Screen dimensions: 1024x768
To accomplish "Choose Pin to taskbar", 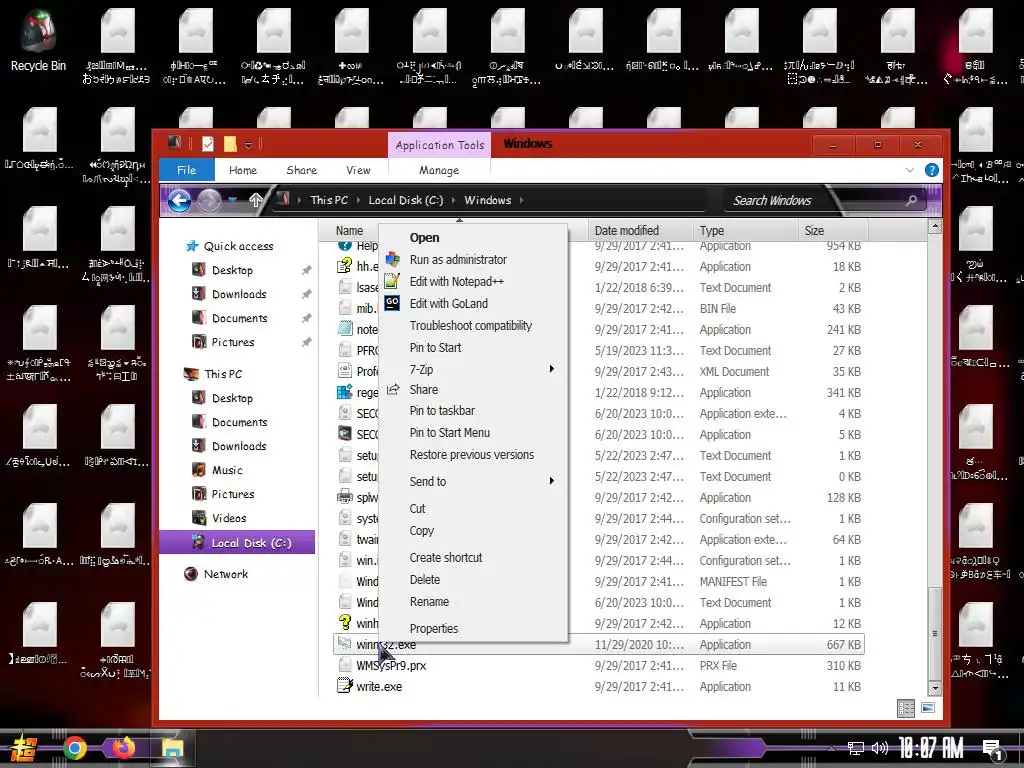I will click(x=442, y=411).
